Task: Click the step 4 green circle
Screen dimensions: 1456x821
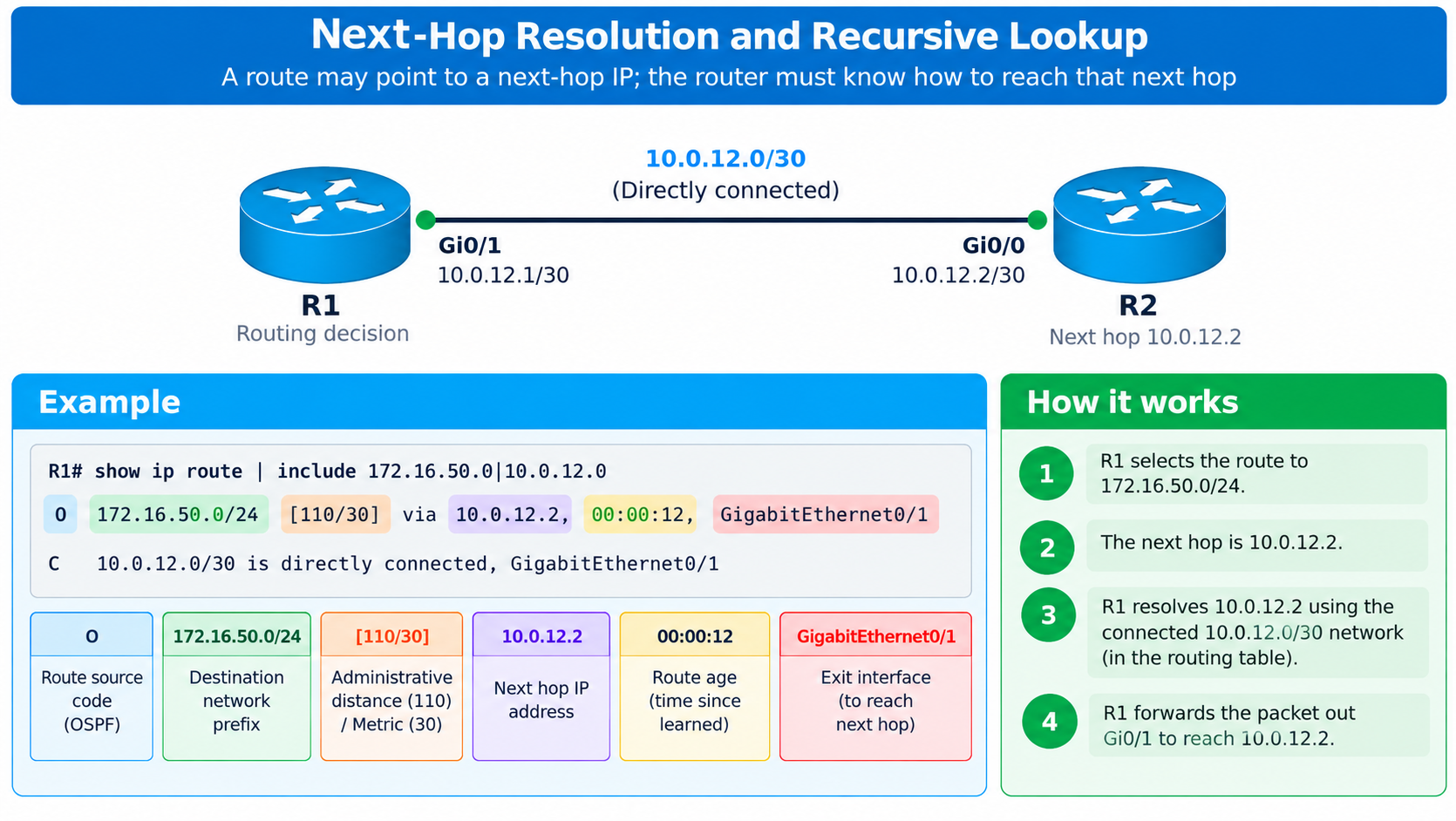Action: pos(1050,722)
